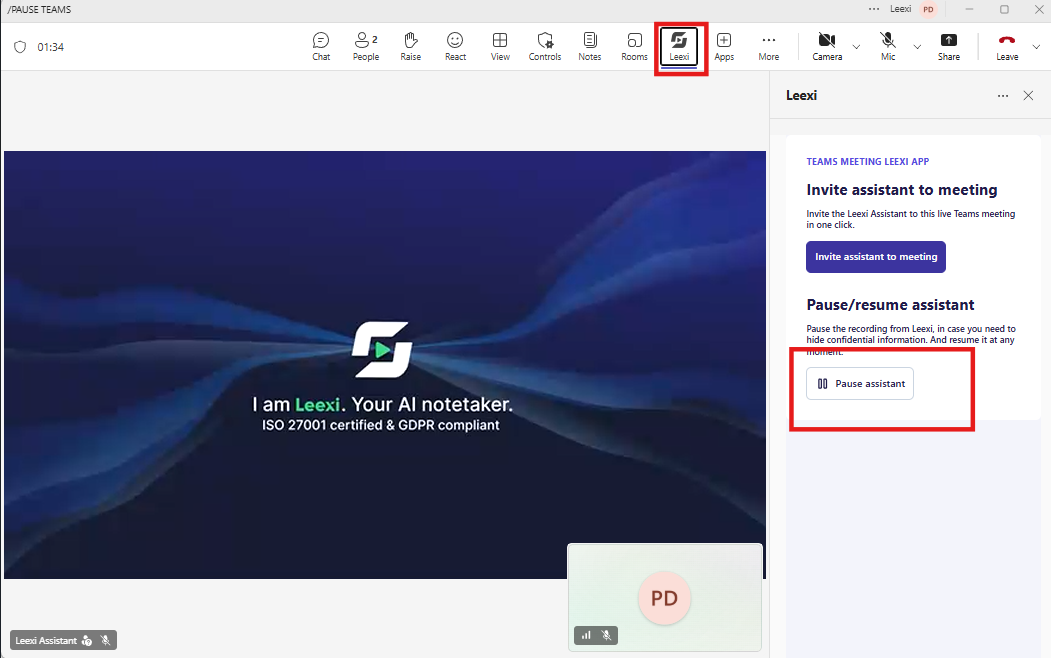Click the Leexi Assistant video stage

click(385, 365)
